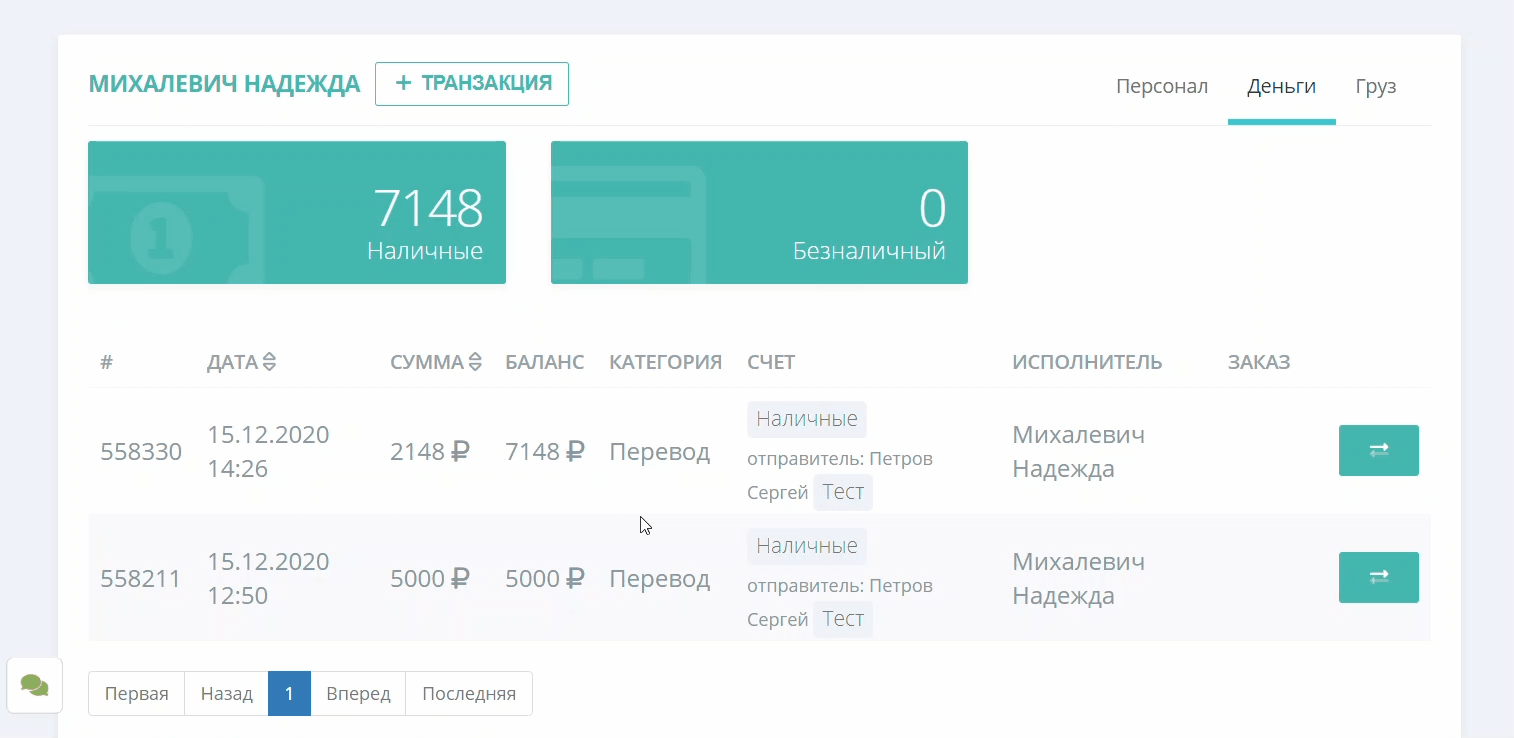Click the Наличные 7148 balance card
This screenshot has width=1514, height=738.
[x=297, y=212]
